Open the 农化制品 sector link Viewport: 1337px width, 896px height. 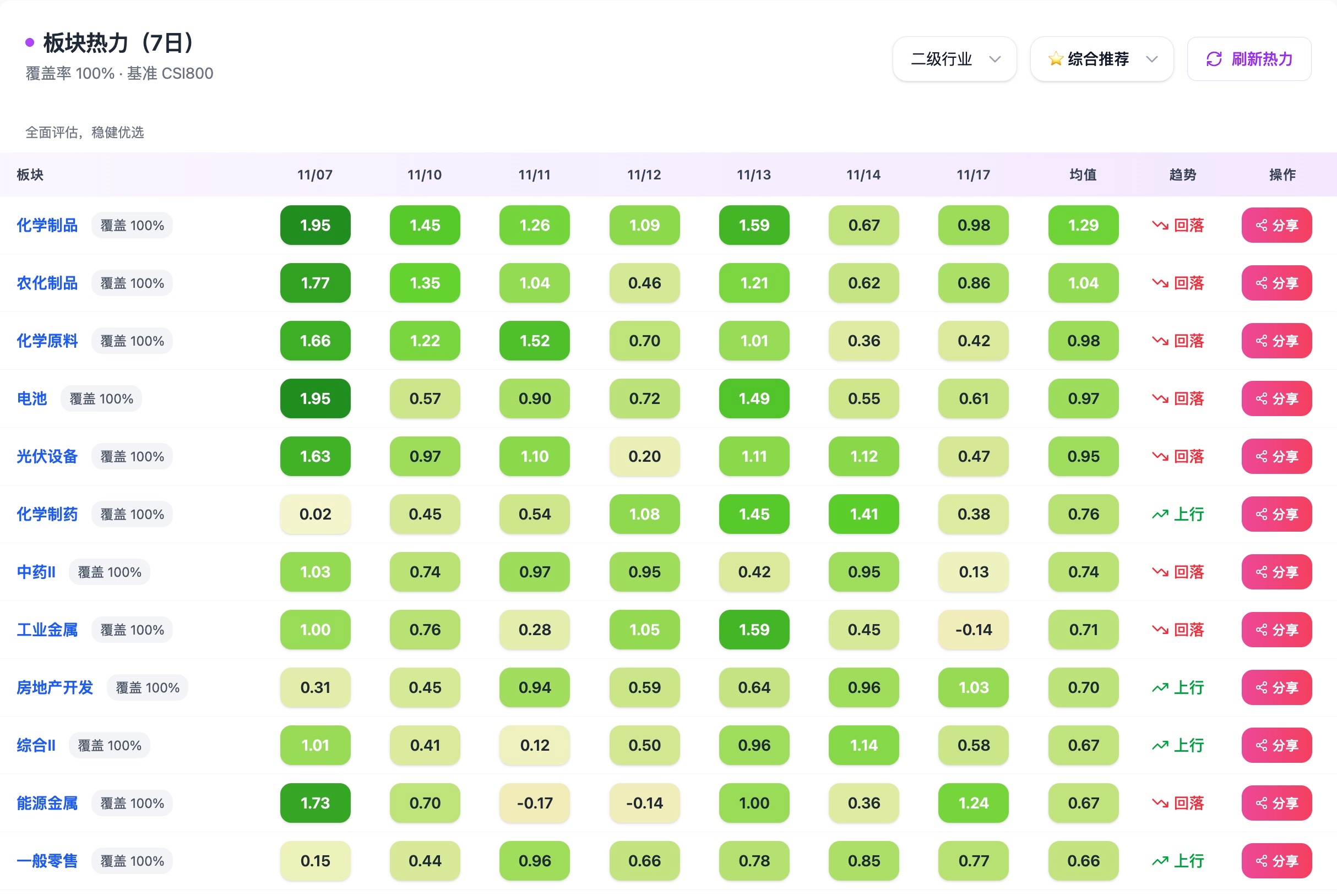click(47, 283)
